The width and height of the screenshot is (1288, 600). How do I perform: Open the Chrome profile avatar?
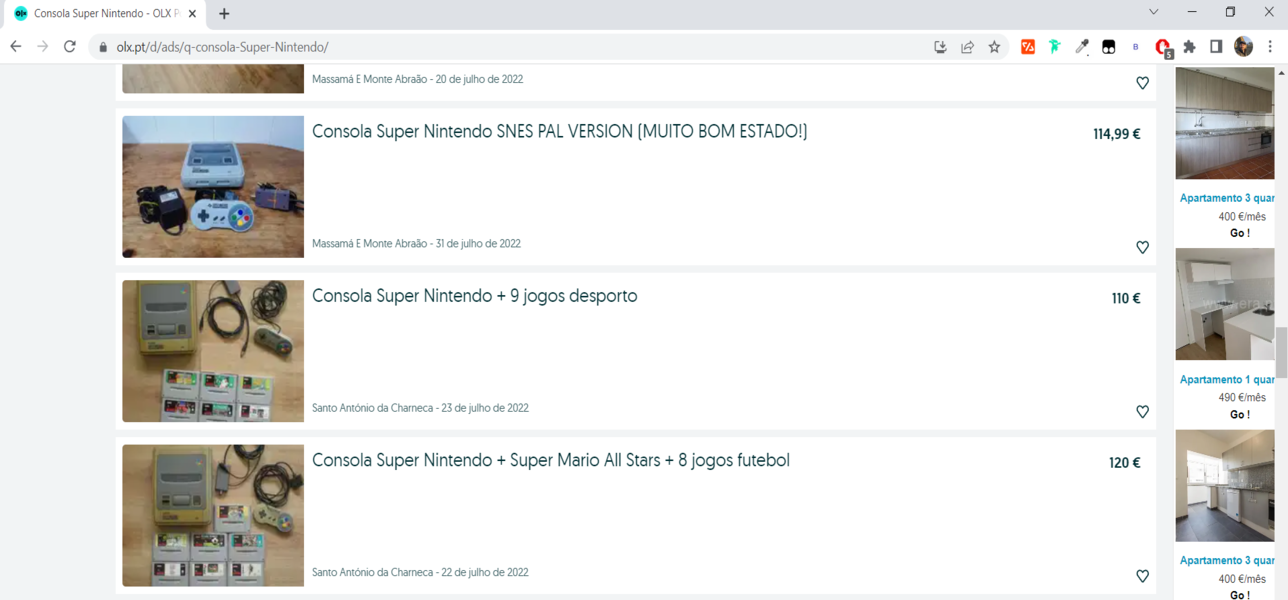coord(1243,47)
